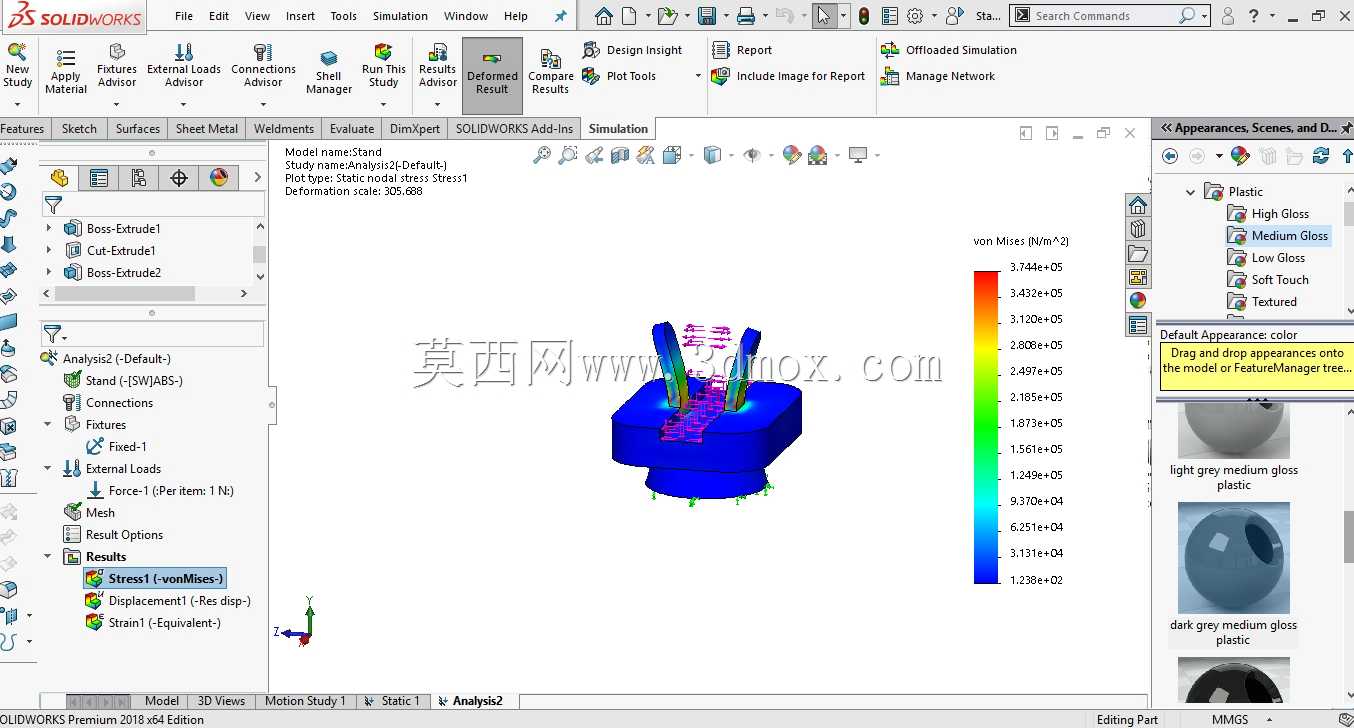The image size is (1354, 728).
Task: Open External Loads Advisor
Action: pos(184,66)
